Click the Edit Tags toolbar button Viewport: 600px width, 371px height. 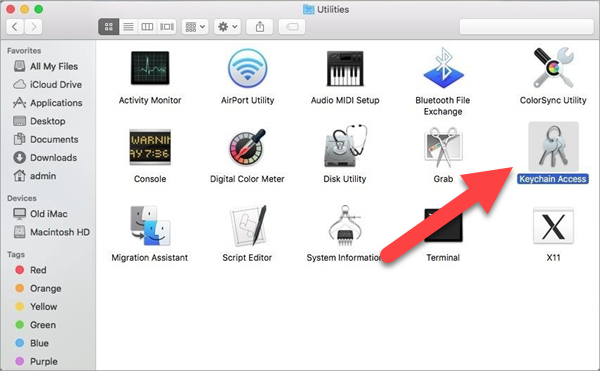(292, 27)
